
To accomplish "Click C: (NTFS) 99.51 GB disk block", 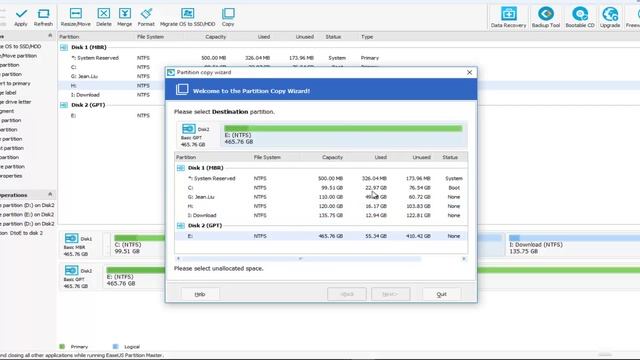I will (x=139, y=244).
